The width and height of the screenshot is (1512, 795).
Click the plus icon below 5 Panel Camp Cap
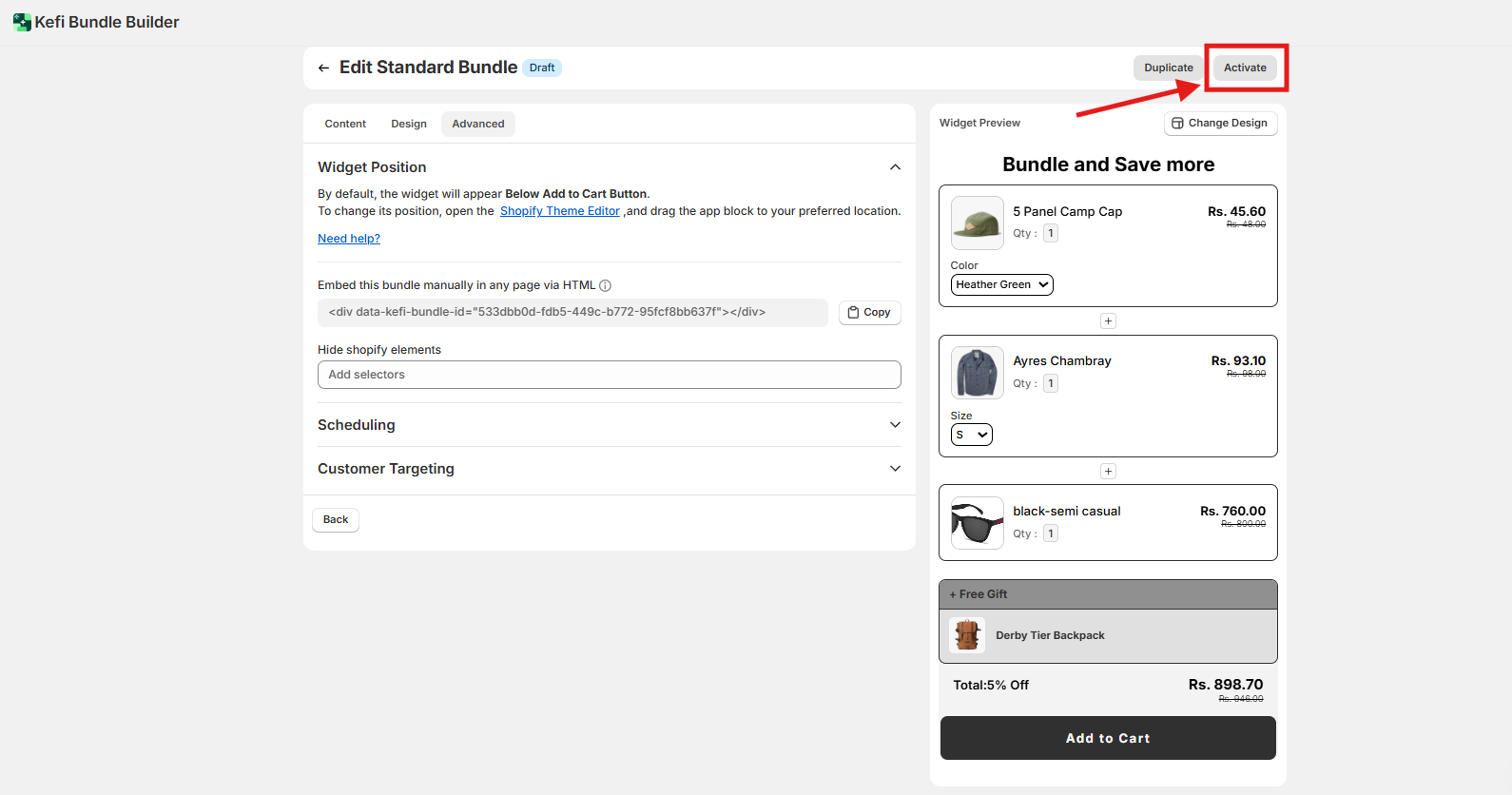click(x=1108, y=321)
